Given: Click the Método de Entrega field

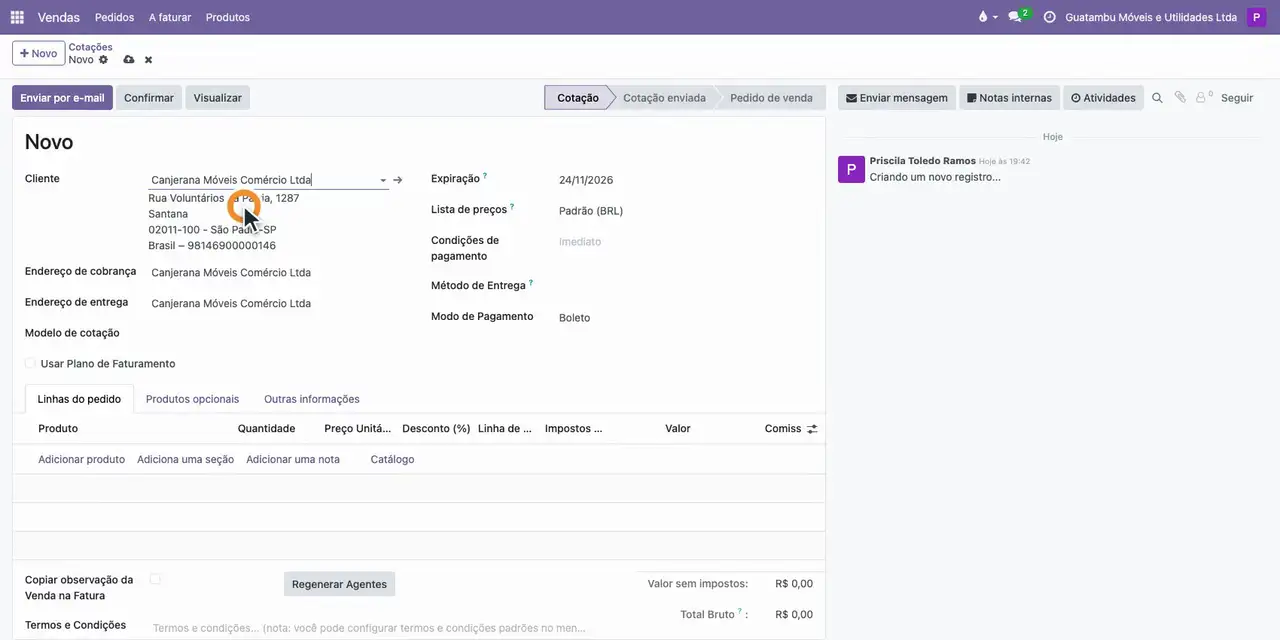Looking at the screenshot, I should pyautogui.click(x=685, y=286).
